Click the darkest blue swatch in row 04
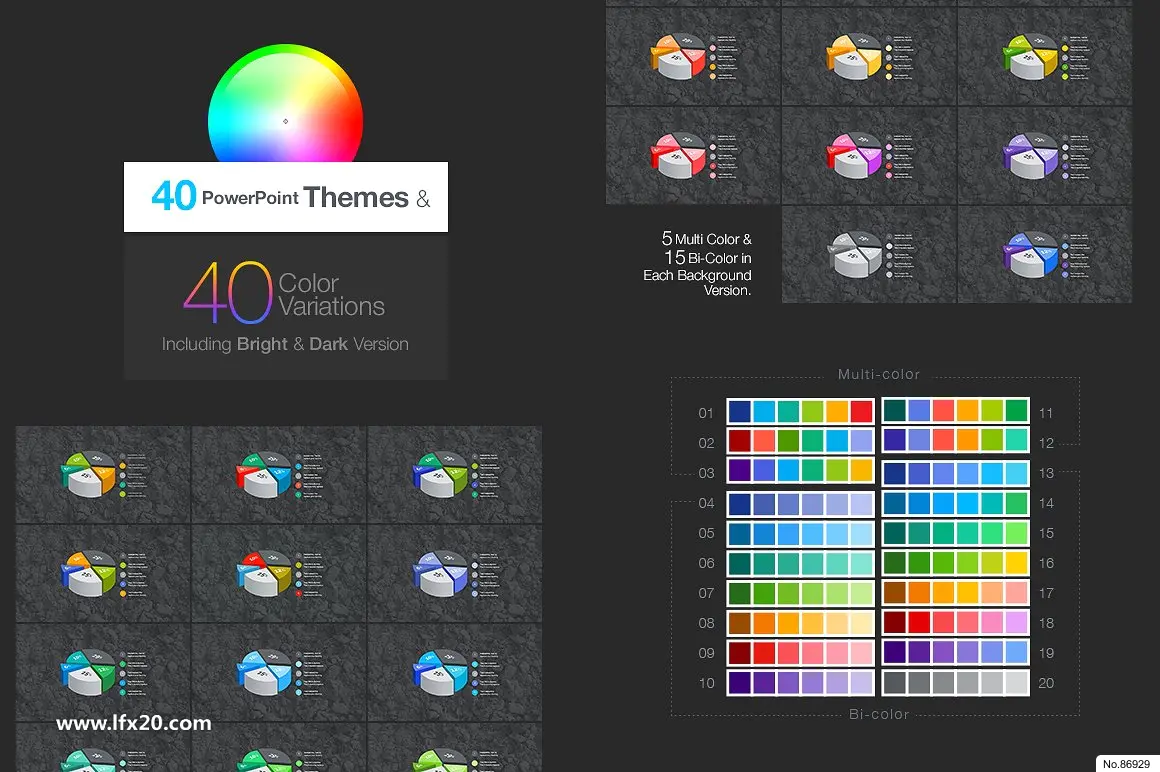This screenshot has height=772, width=1160. click(740, 504)
